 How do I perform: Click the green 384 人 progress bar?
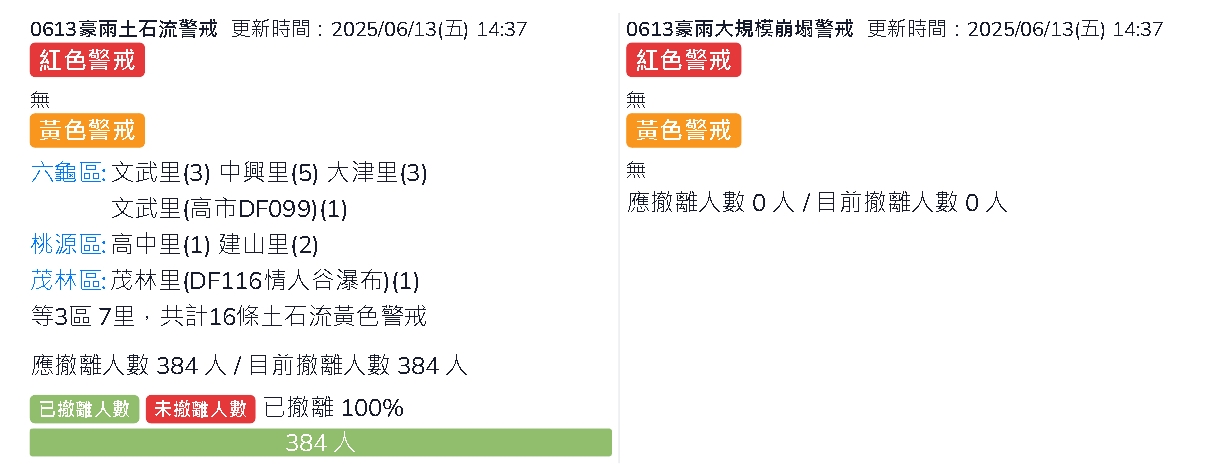[321, 443]
